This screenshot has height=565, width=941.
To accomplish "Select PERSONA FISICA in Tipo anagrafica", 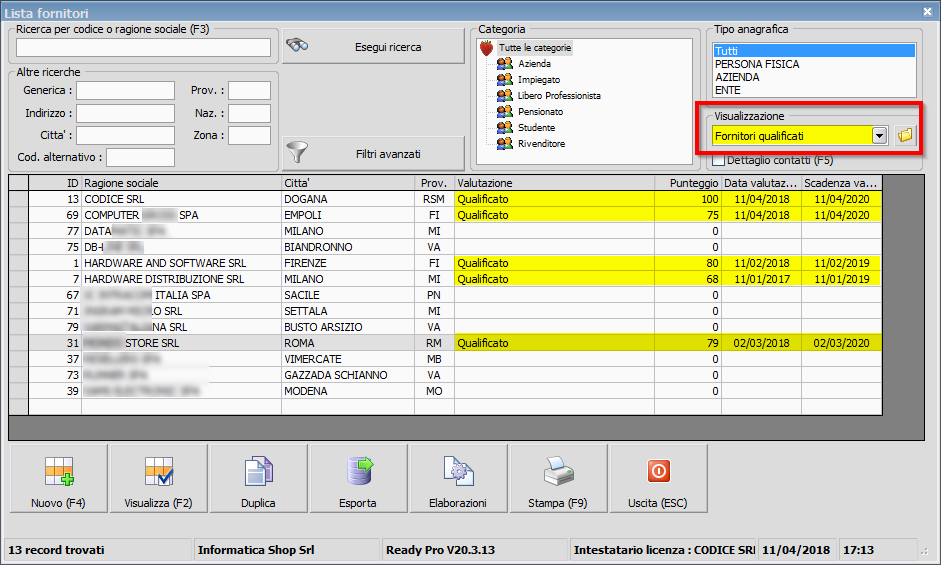I will tap(757, 64).
